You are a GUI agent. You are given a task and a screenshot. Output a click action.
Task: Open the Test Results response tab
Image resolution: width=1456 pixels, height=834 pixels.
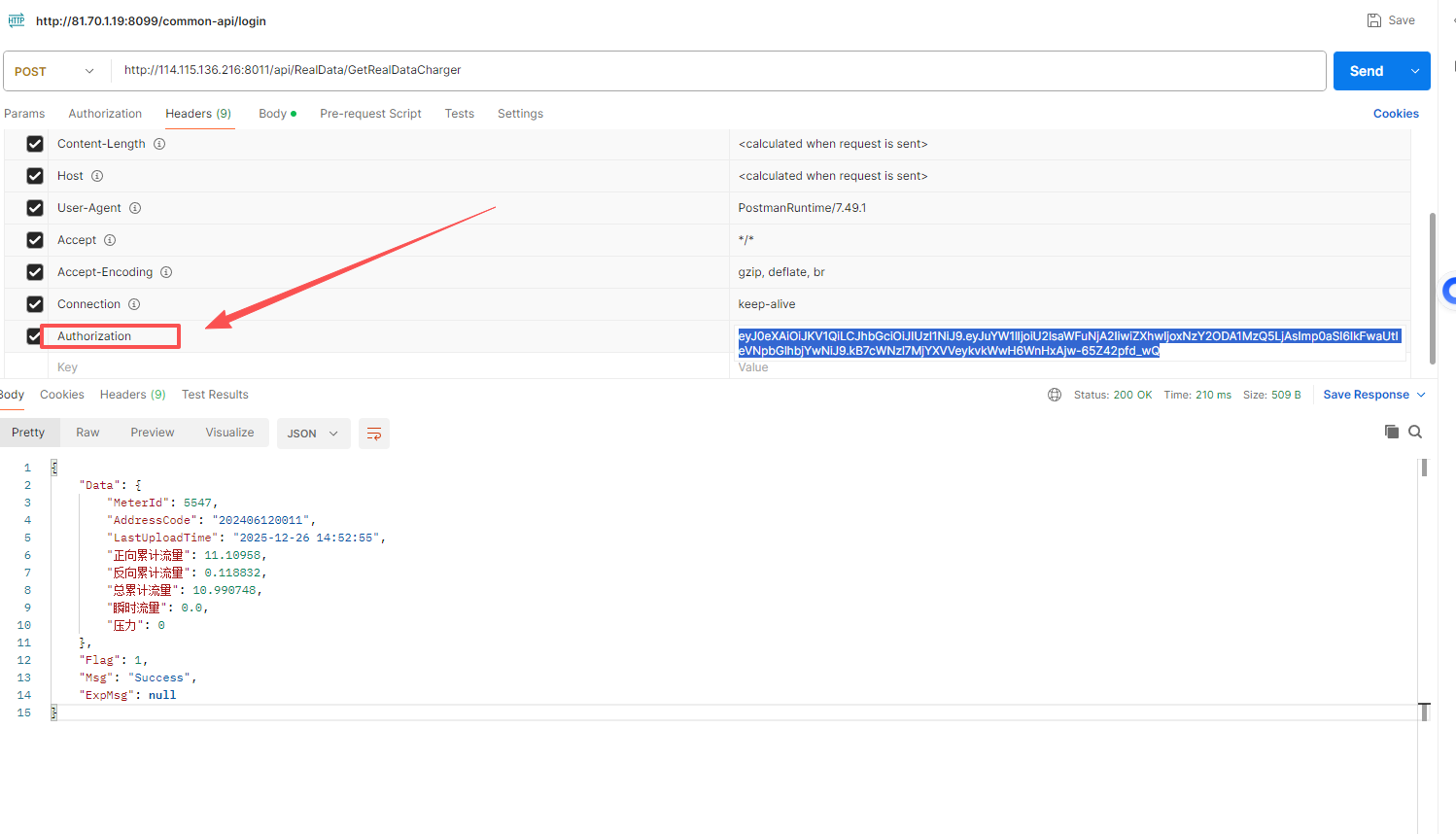pos(215,395)
